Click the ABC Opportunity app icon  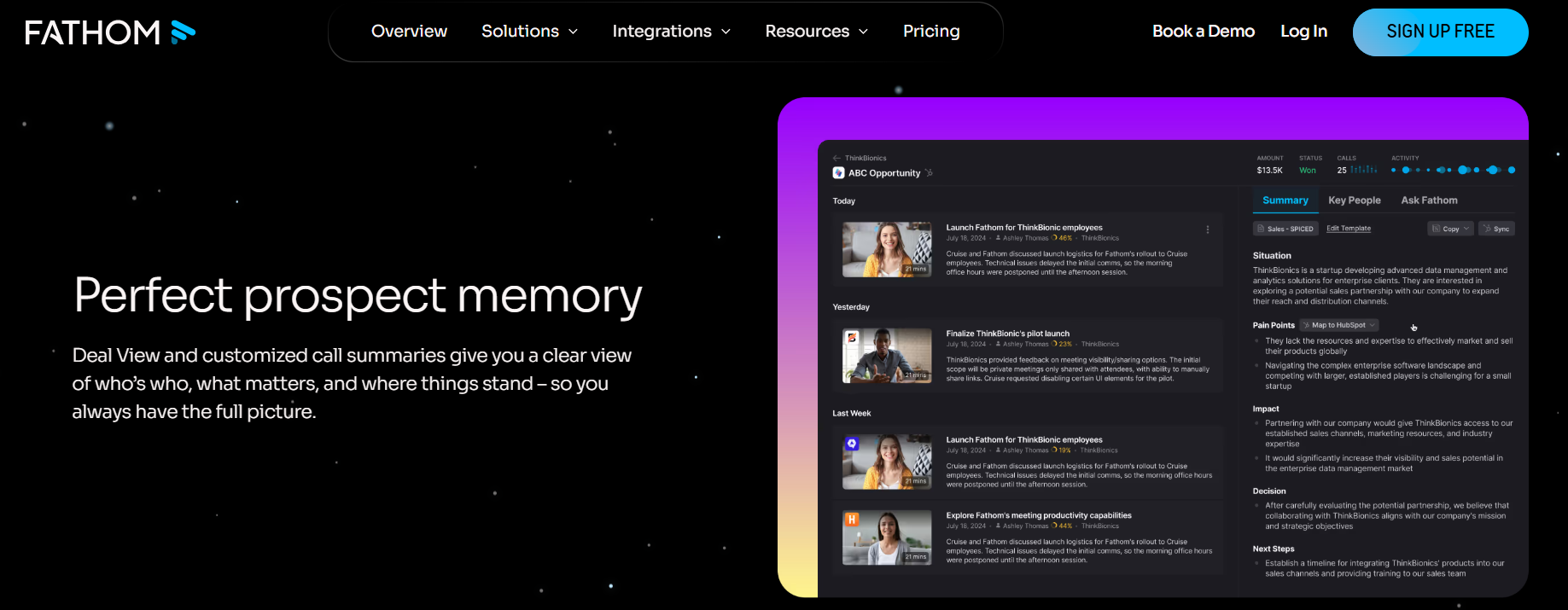(x=838, y=172)
